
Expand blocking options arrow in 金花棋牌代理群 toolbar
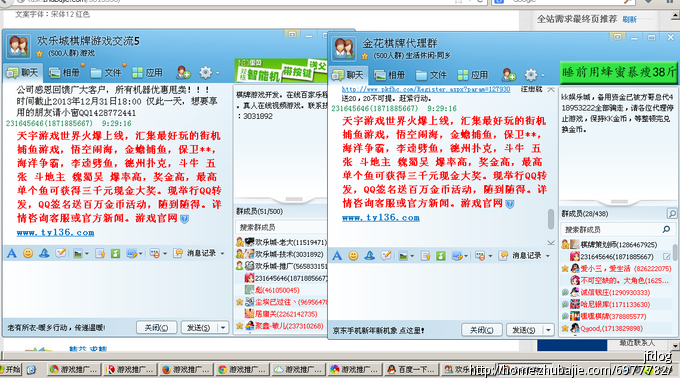point(490,256)
